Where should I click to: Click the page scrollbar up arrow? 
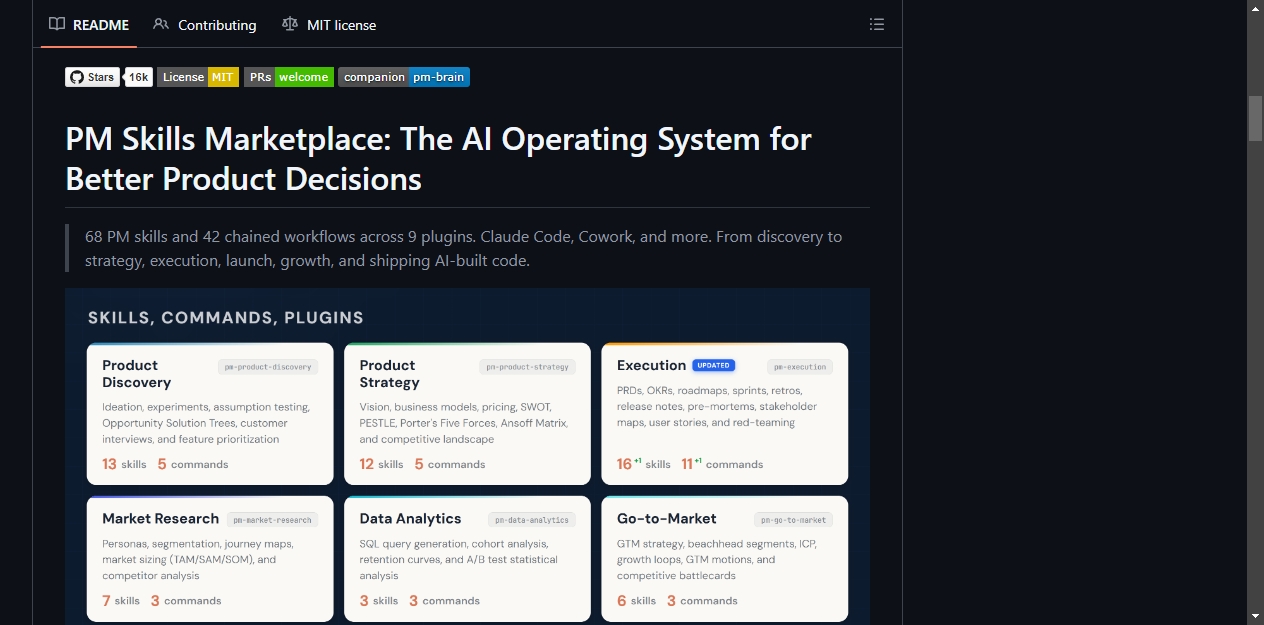pos(1255,8)
